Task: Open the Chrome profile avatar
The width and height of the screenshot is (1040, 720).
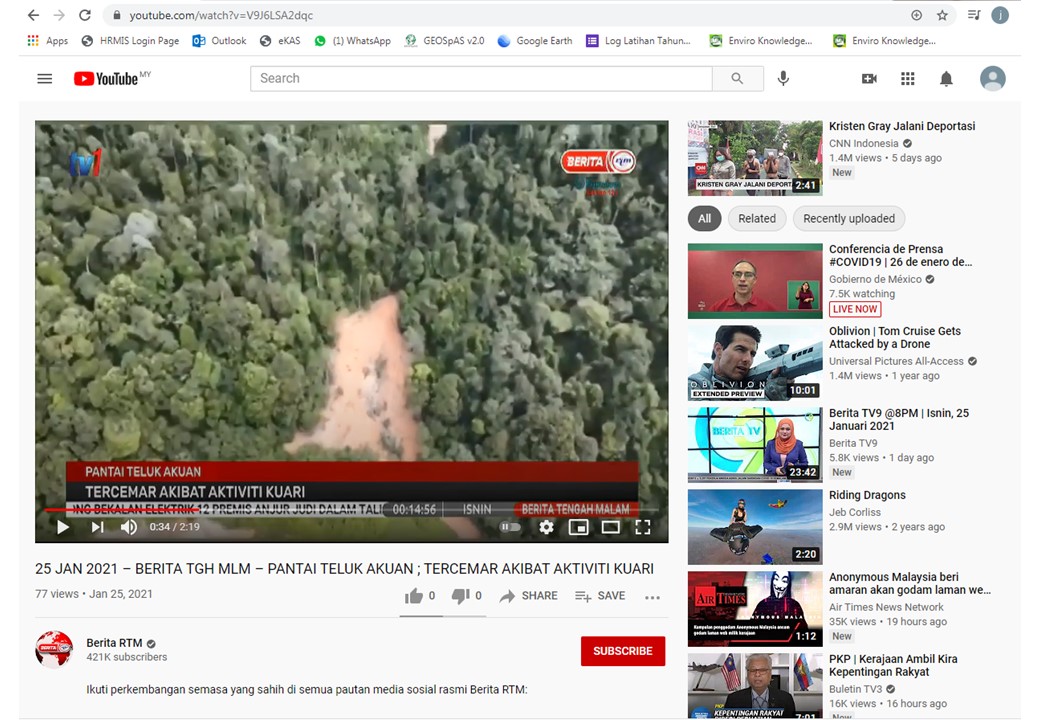Action: click(1000, 15)
